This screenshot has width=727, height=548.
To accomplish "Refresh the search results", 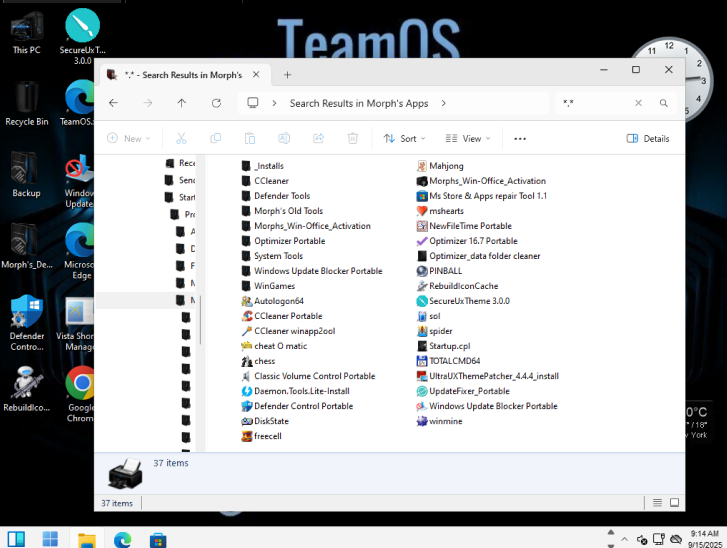I will 217,103.
